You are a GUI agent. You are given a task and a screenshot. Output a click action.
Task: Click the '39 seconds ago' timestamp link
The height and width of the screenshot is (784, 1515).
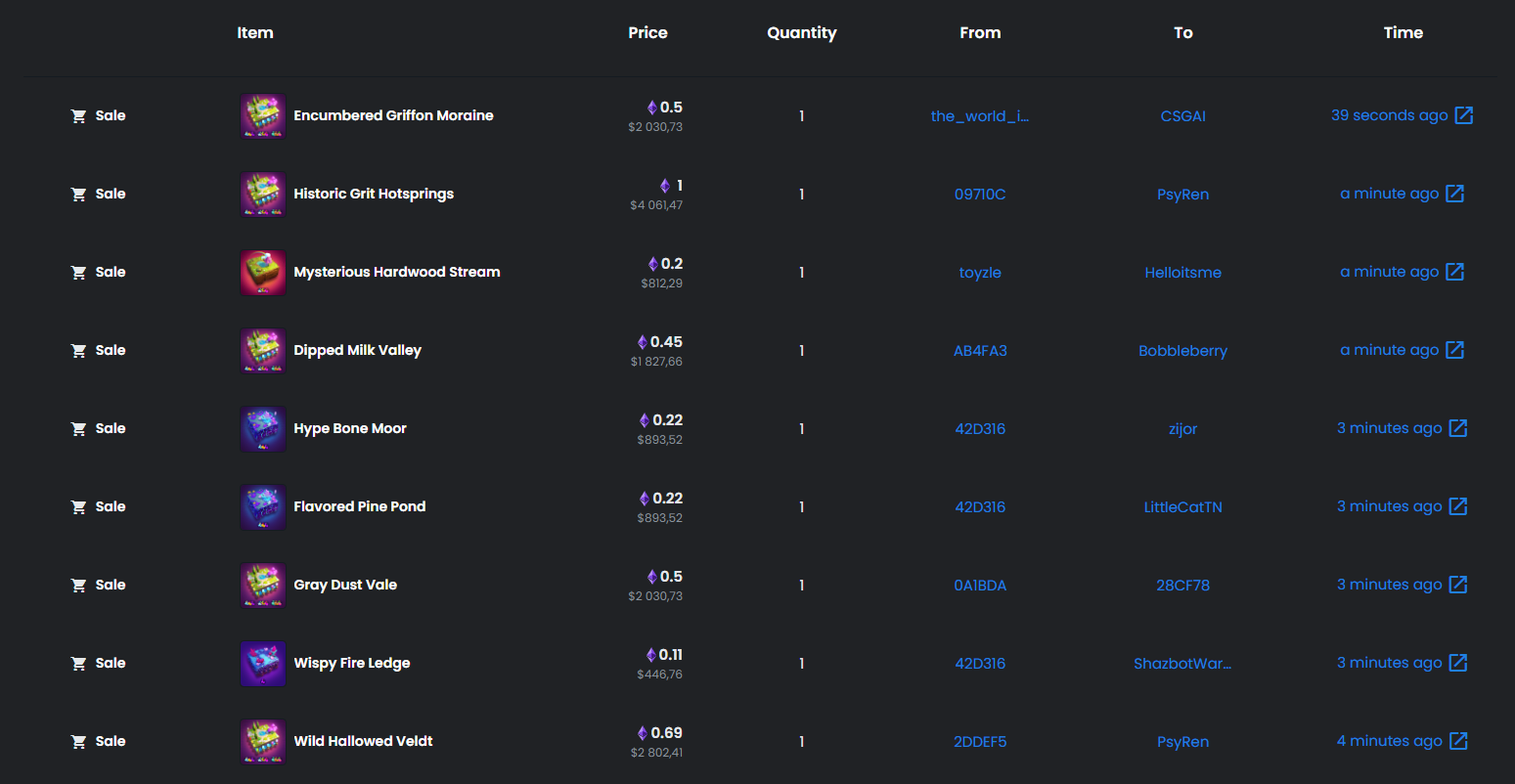[1389, 115]
